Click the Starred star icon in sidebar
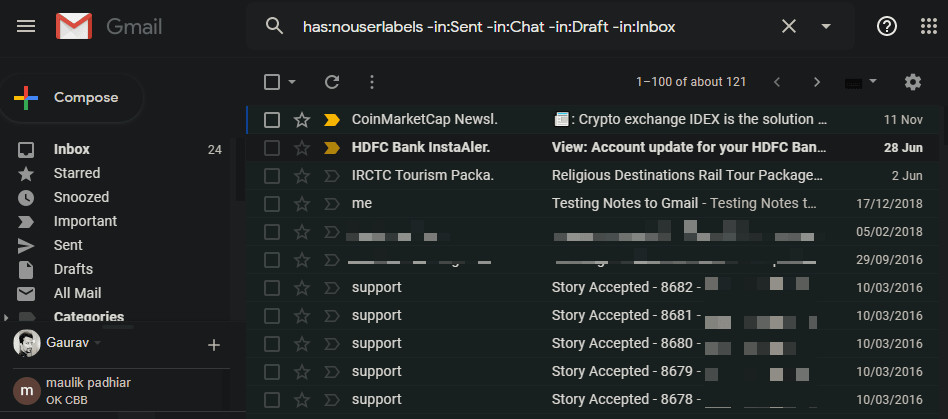 click(26, 174)
